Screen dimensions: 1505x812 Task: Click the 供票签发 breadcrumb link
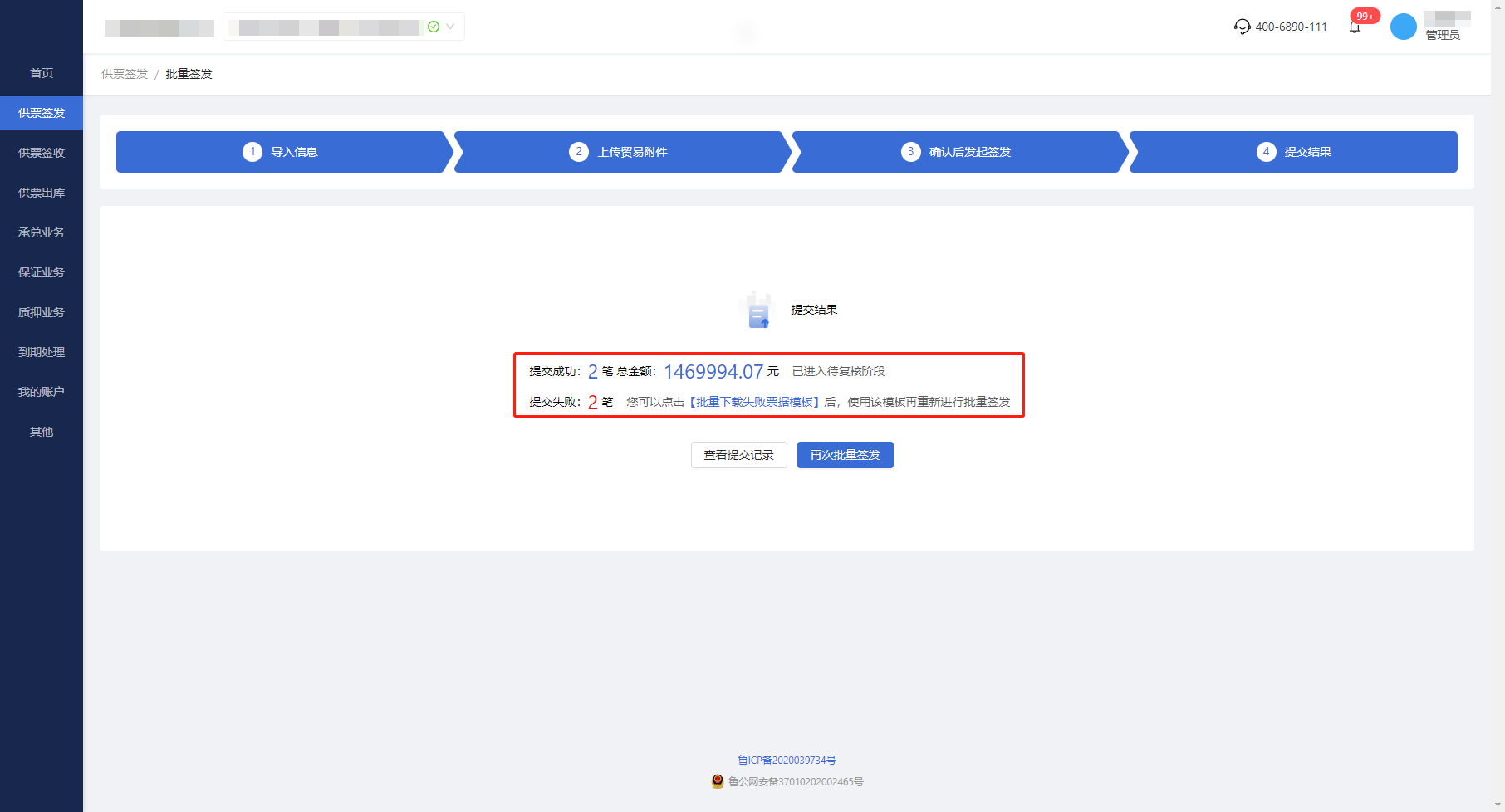click(x=125, y=74)
